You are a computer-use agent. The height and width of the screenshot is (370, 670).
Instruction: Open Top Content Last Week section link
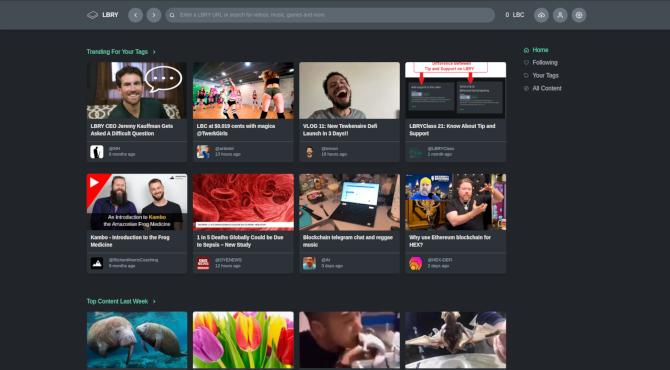pyautogui.click(x=118, y=302)
